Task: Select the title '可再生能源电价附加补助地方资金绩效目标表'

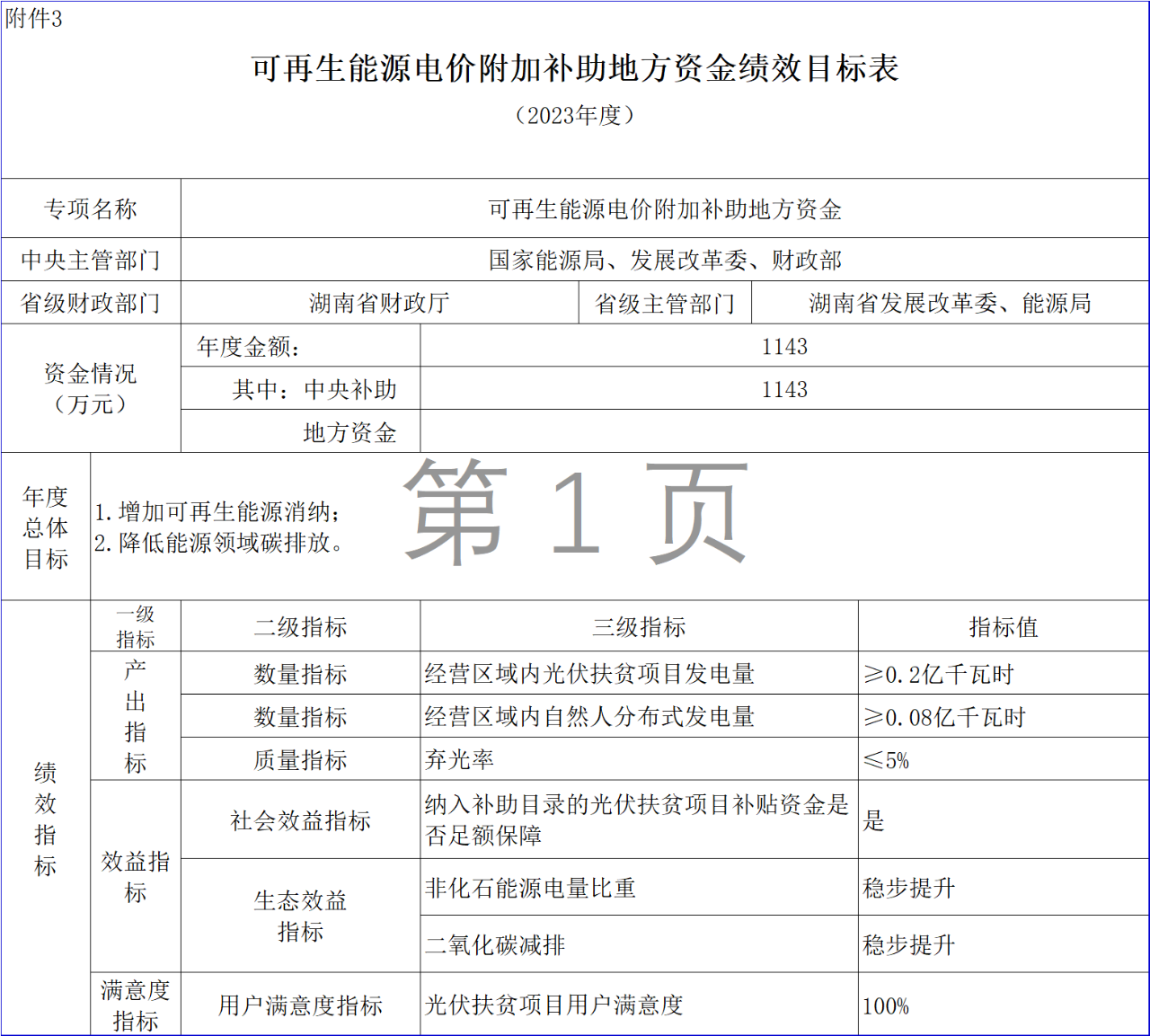Action: point(575,68)
